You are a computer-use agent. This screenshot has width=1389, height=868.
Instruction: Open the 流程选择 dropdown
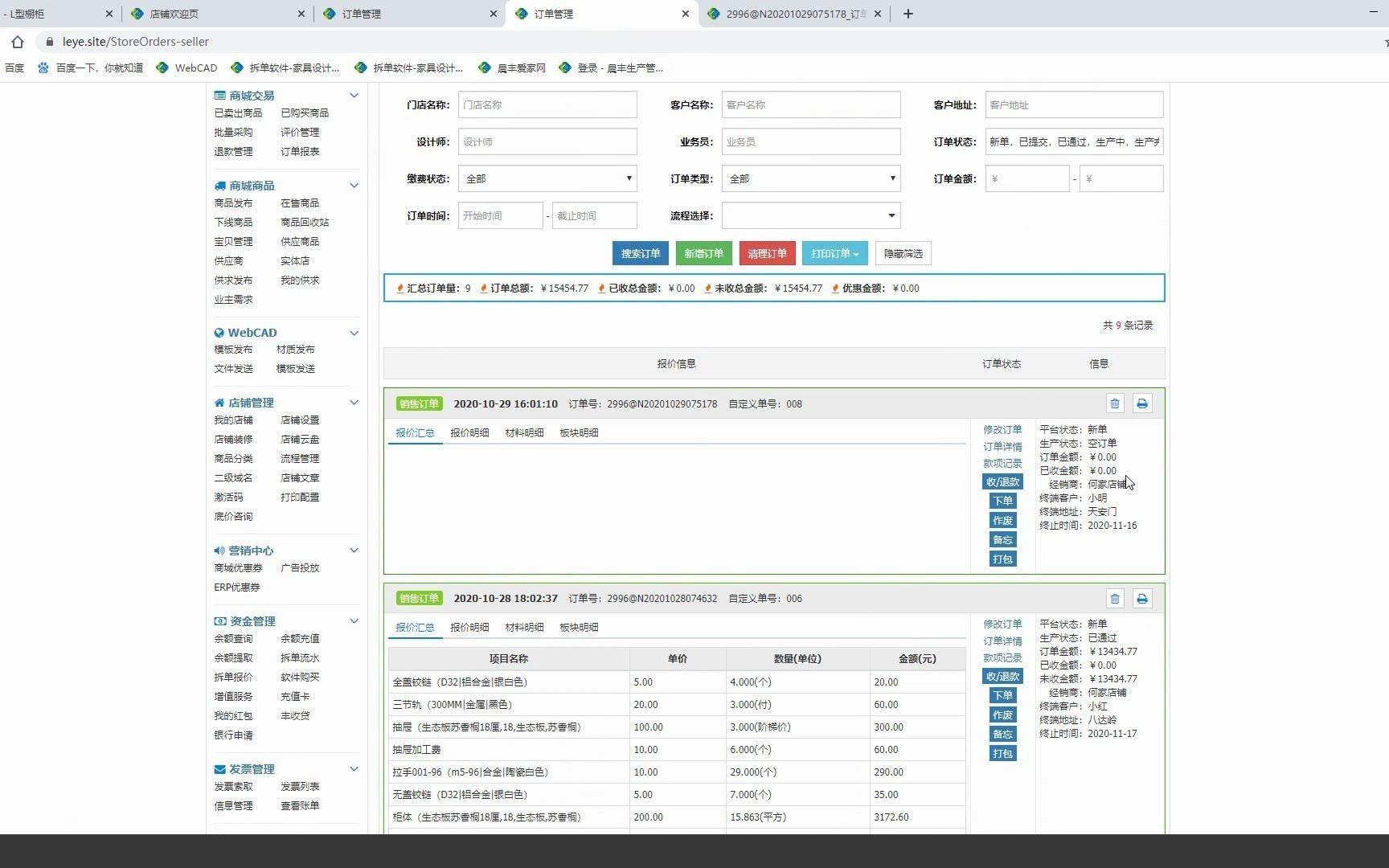811,215
